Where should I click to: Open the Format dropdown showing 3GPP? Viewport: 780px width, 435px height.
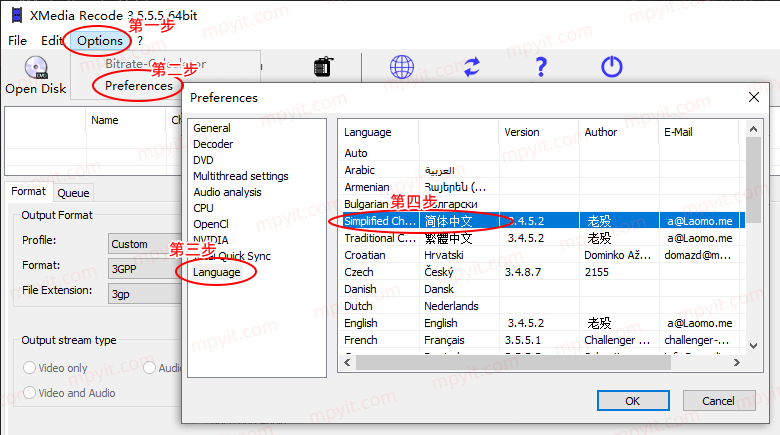pos(145,269)
